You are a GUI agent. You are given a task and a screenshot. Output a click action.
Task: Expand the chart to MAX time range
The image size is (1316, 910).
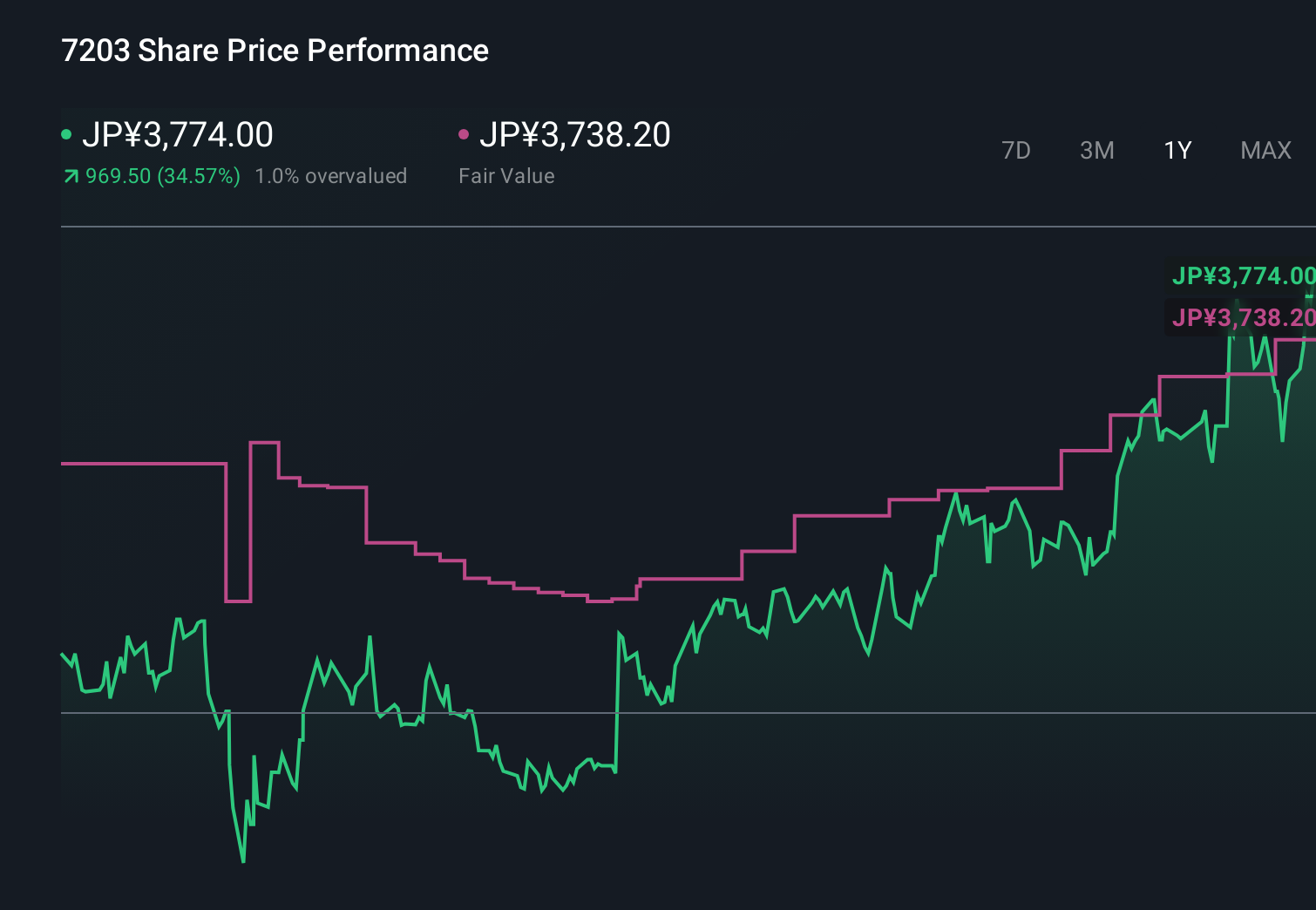coord(1265,150)
